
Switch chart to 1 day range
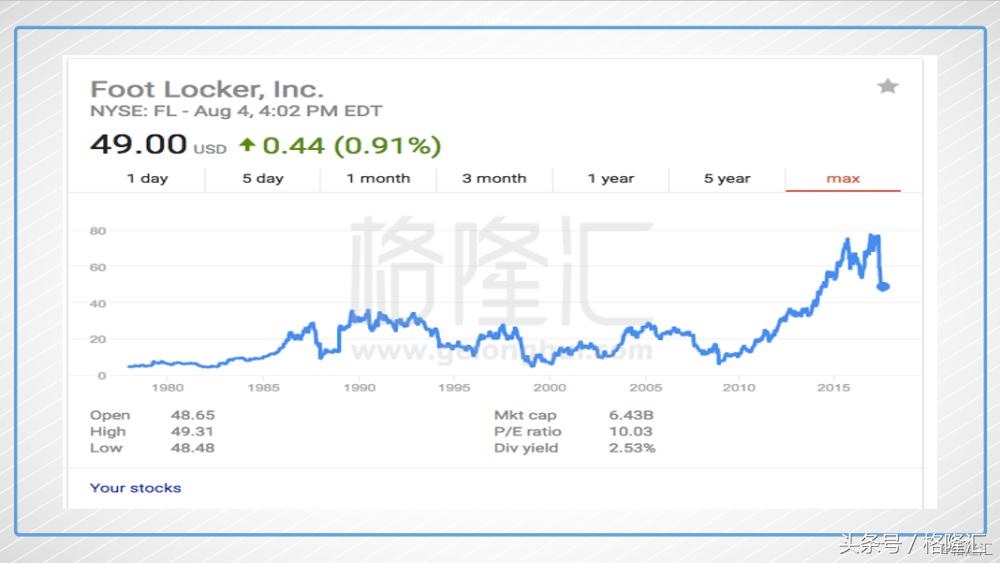coord(147,179)
